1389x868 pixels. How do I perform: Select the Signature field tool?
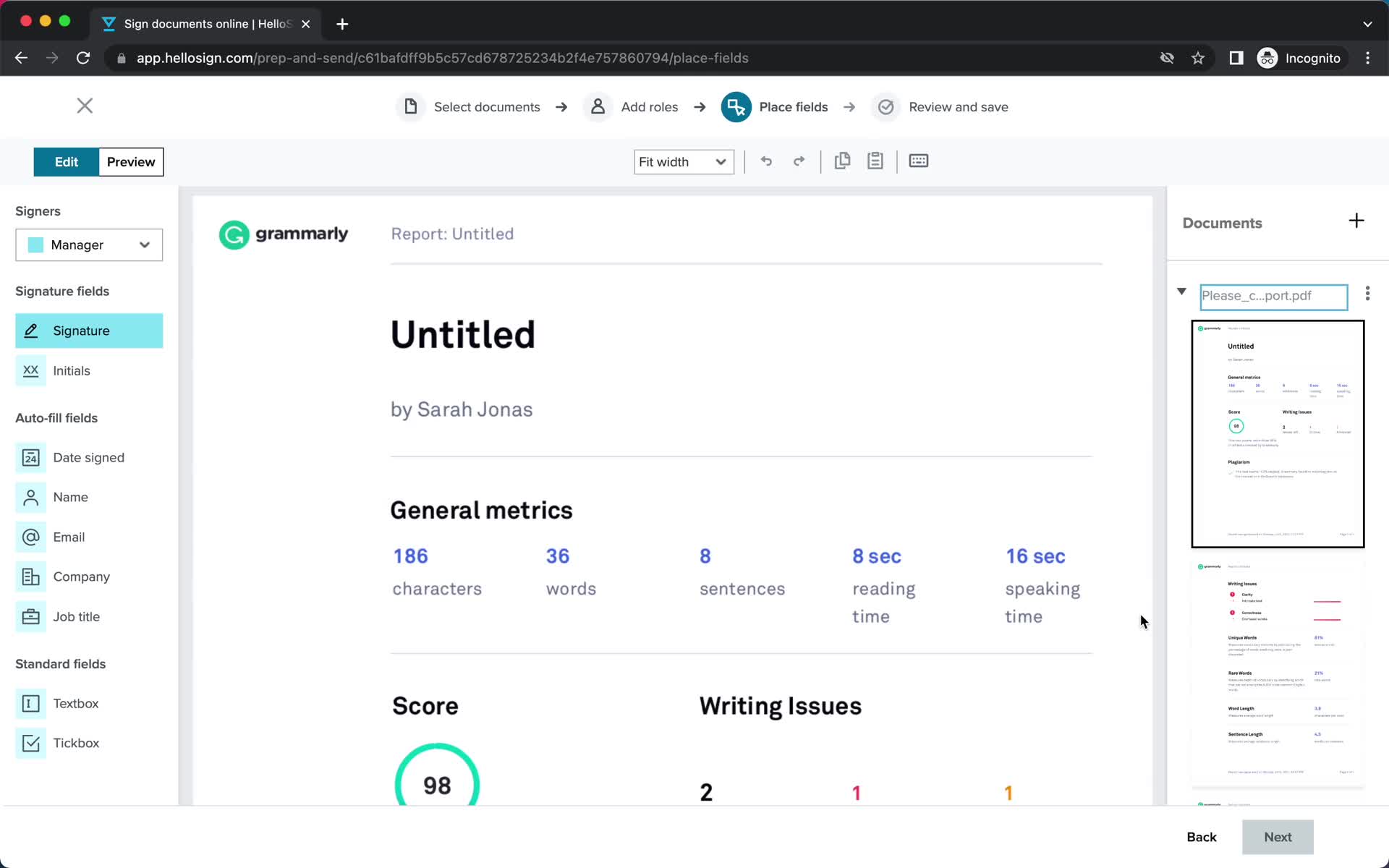[x=88, y=331]
